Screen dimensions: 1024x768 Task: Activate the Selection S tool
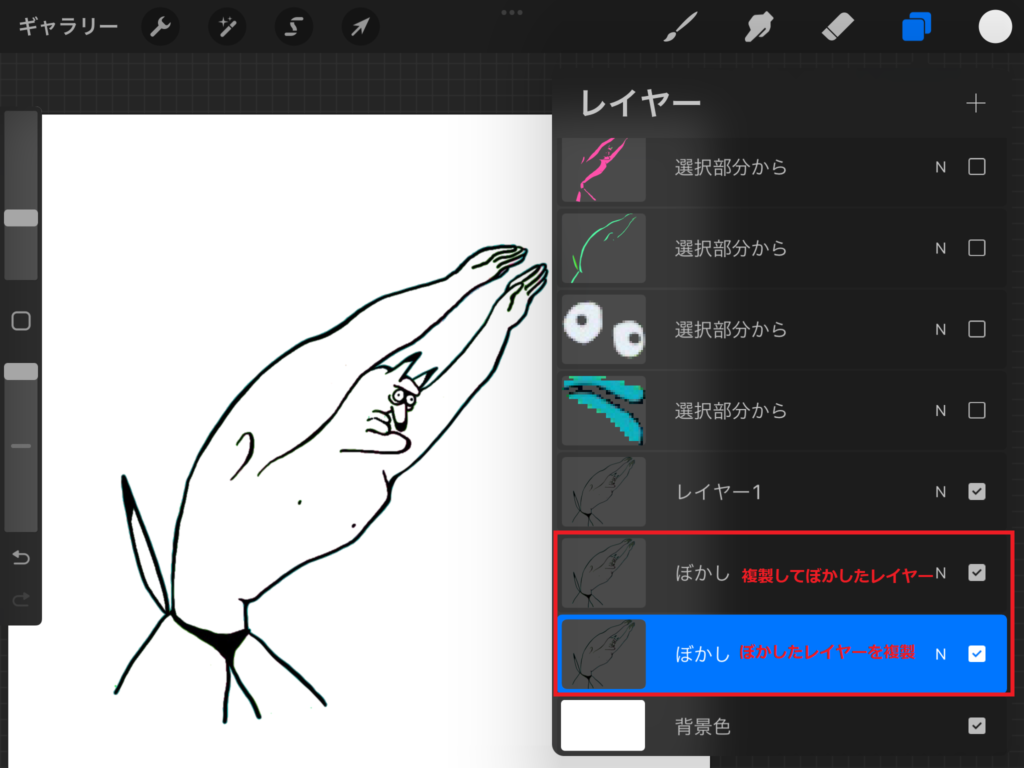pos(293,27)
